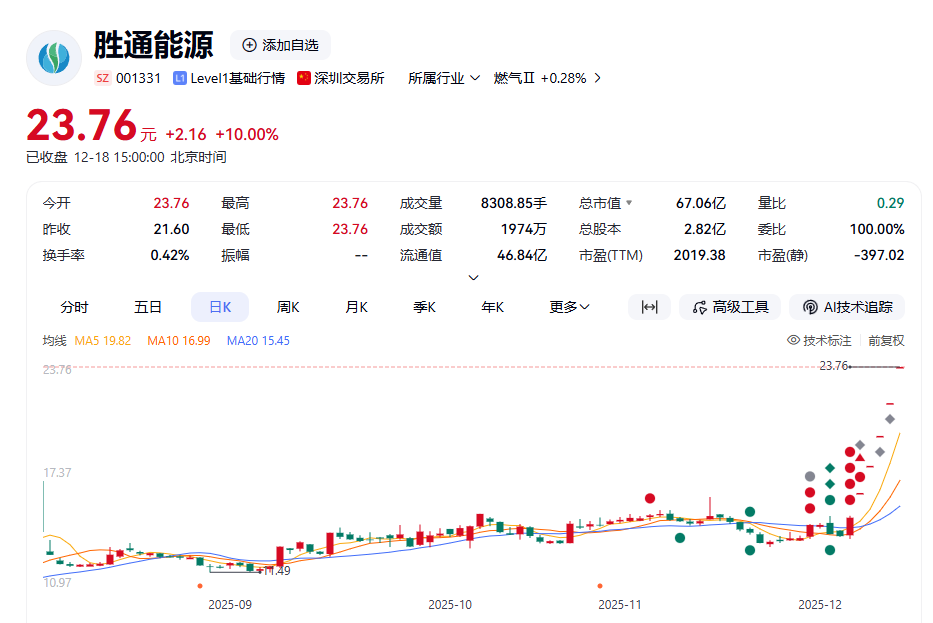Click the 总市值 dropdown triangle

(629, 203)
